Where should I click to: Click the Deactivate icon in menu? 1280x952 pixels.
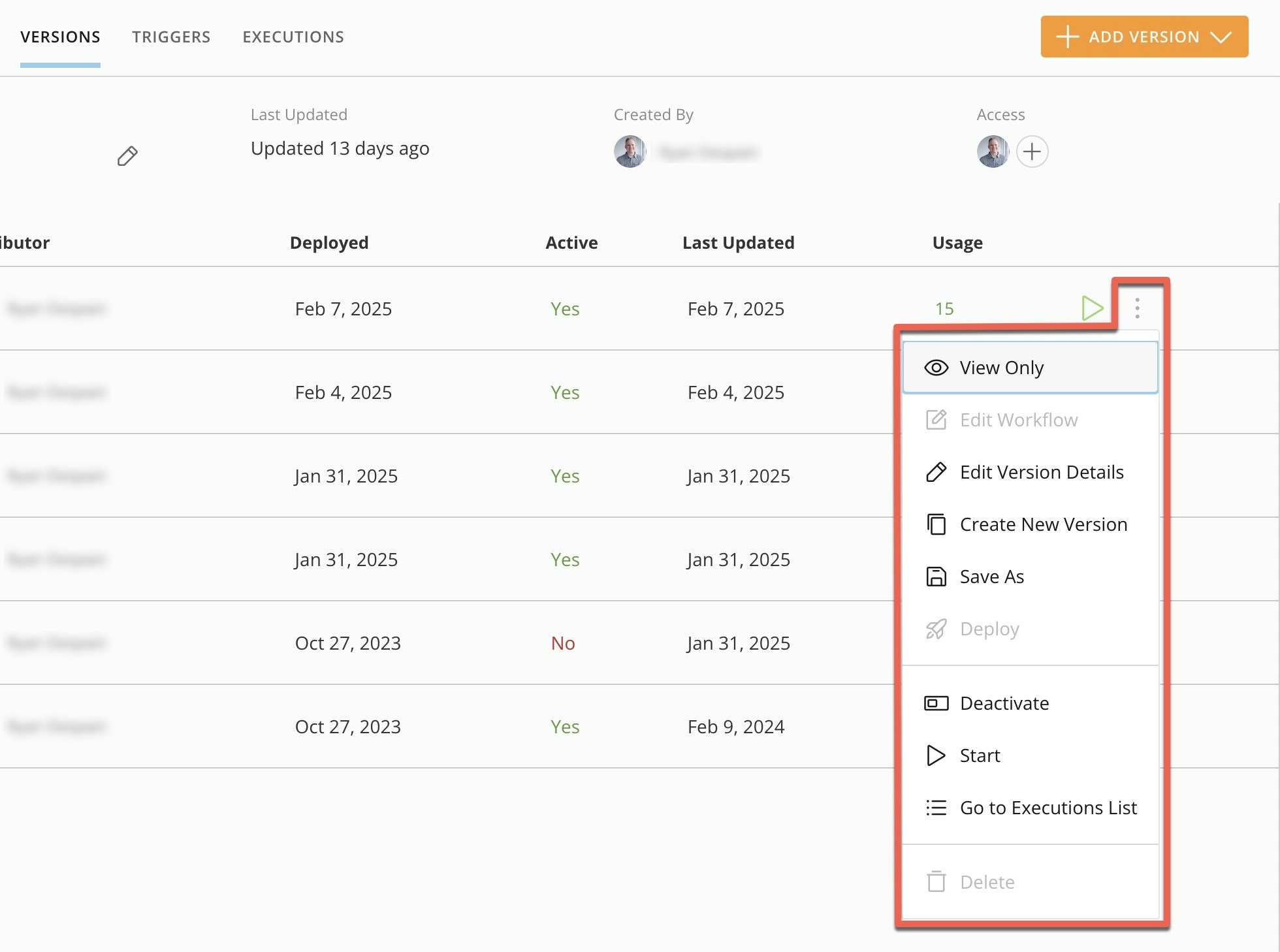pos(936,703)
